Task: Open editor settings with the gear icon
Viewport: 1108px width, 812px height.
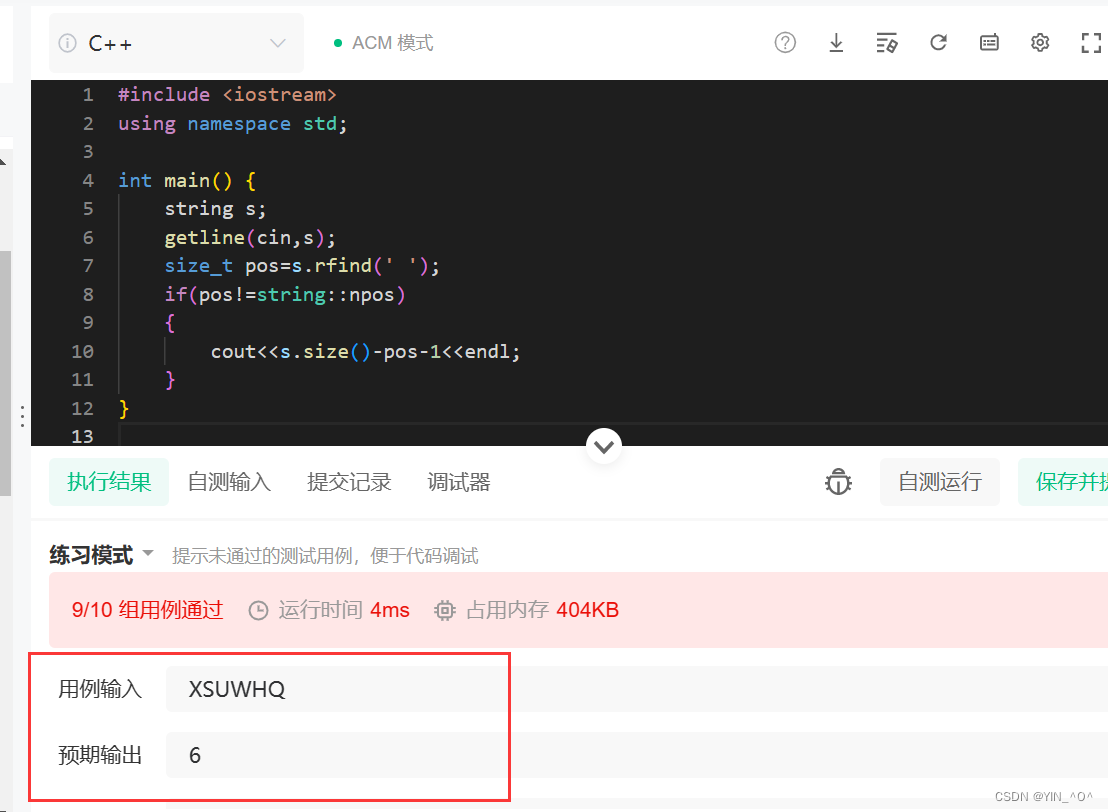Action: point(1040,42)
